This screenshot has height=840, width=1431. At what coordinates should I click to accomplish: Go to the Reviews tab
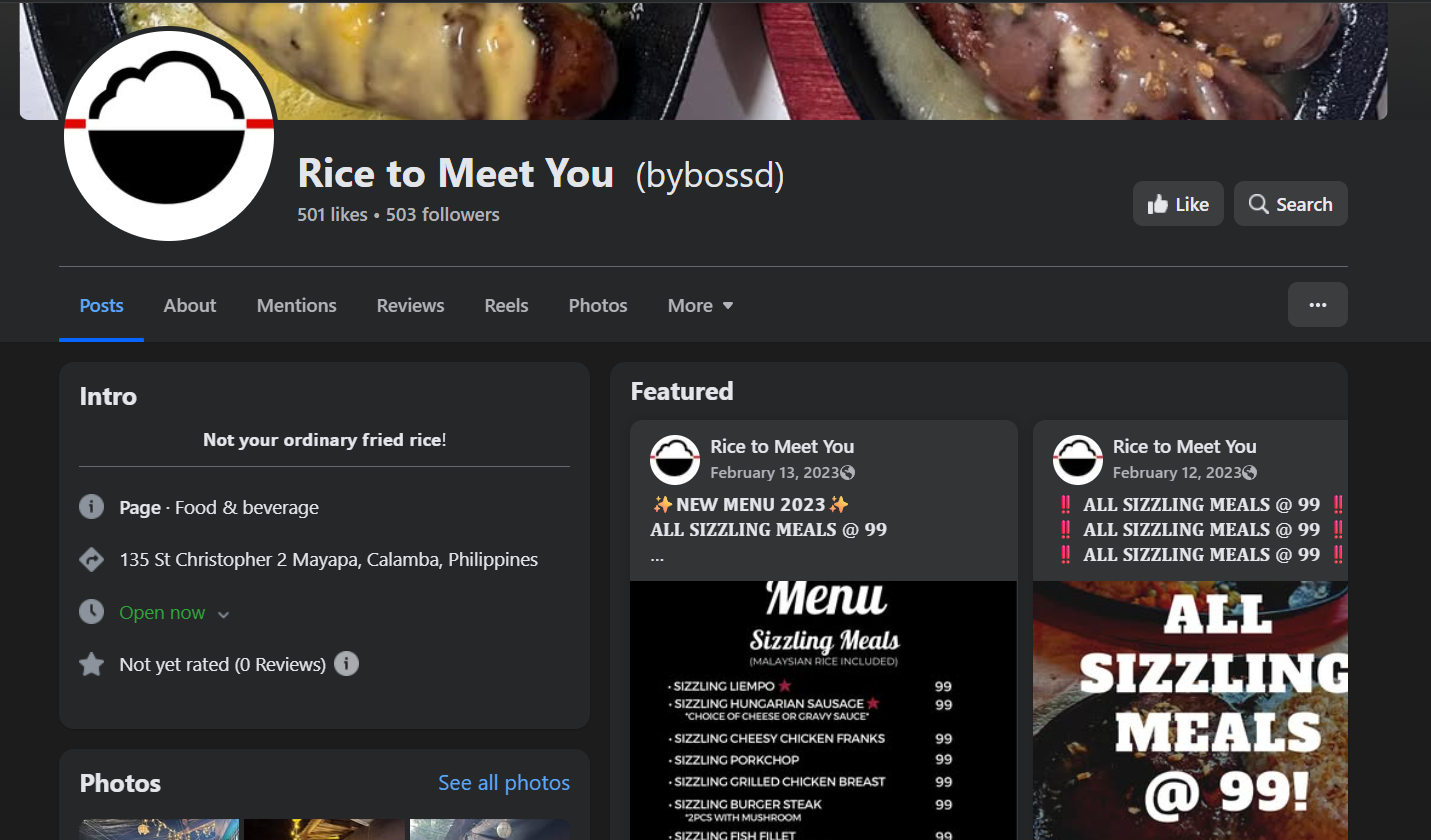[411, 305]
